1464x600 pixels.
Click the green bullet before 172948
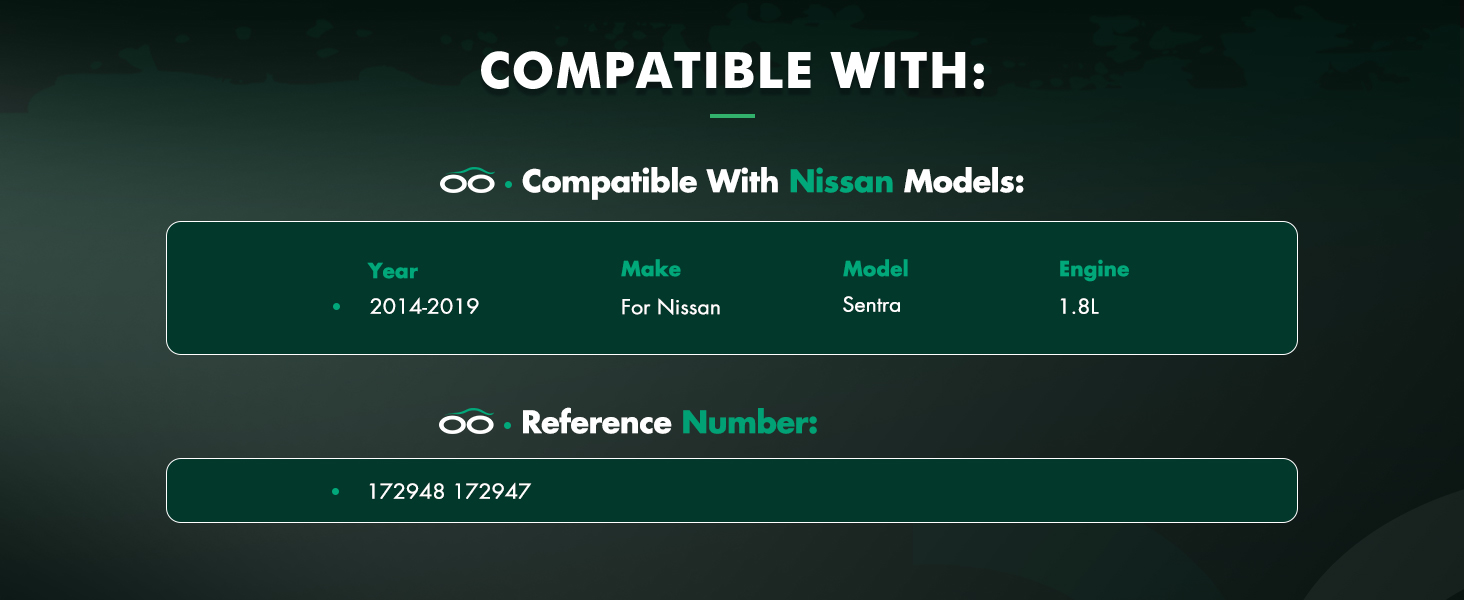(336, 491)
